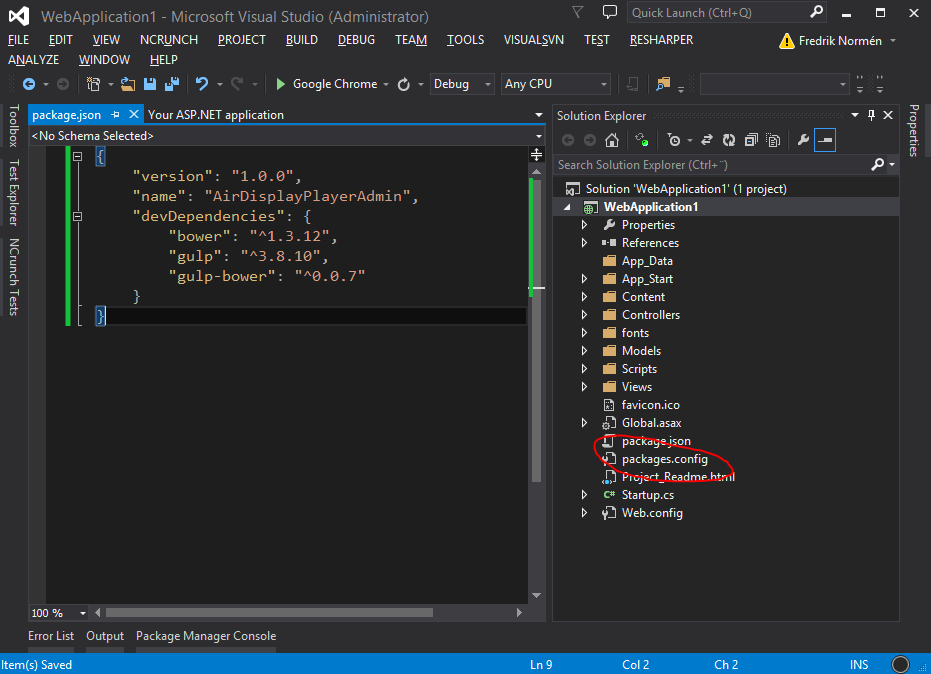This screenshot has height=674, width=931.
Task: Toggle Show All Files in Solution Explorer
Action: coord(773,140)
